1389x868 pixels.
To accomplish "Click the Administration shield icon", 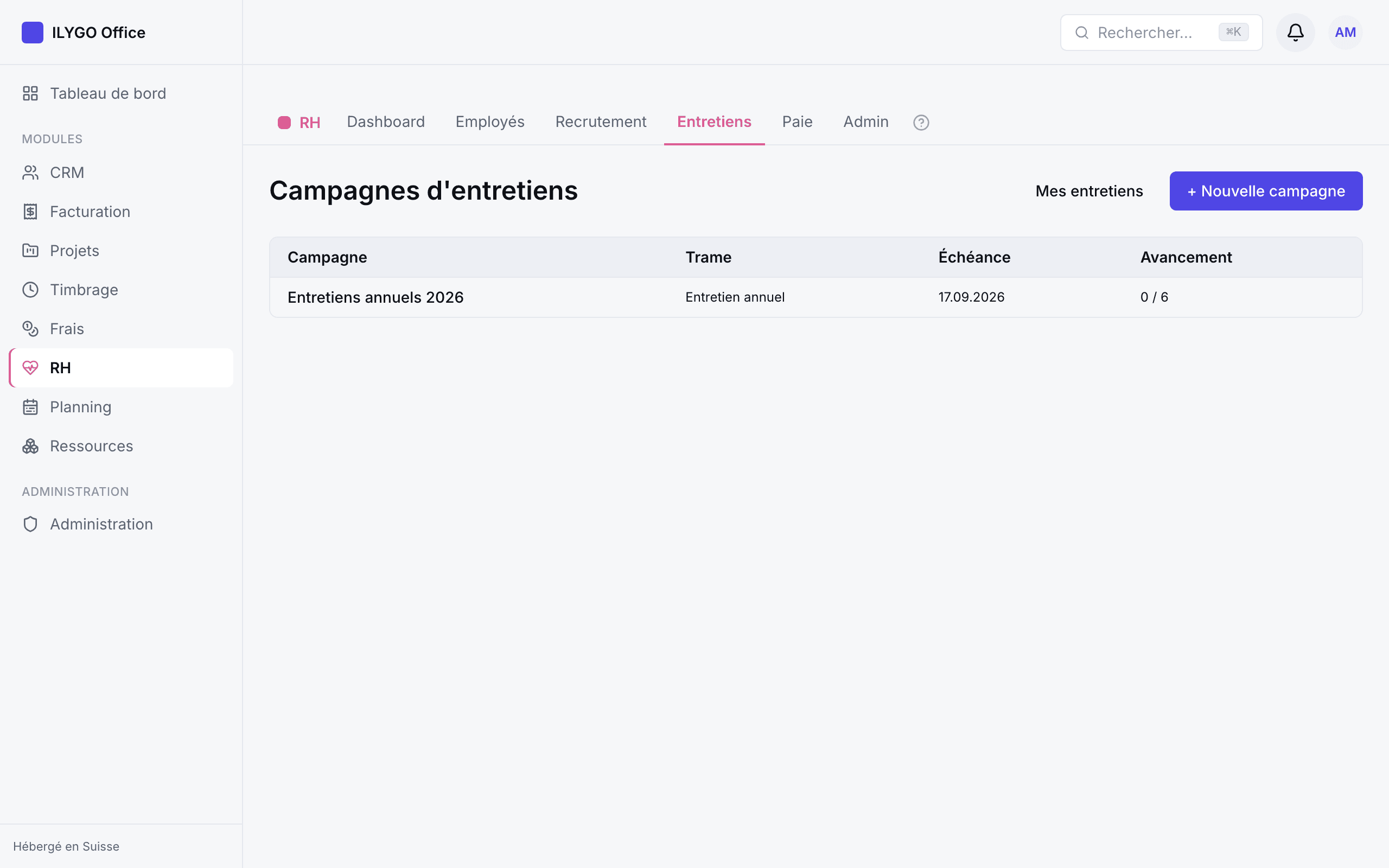I will point(30,524).
